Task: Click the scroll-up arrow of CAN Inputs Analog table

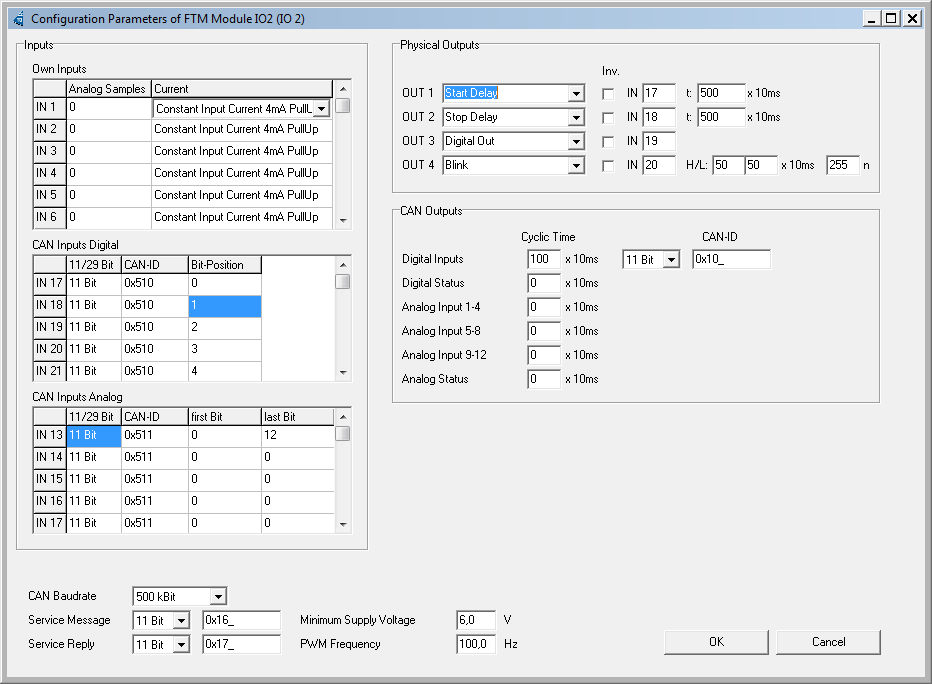Action: point(343,417)
